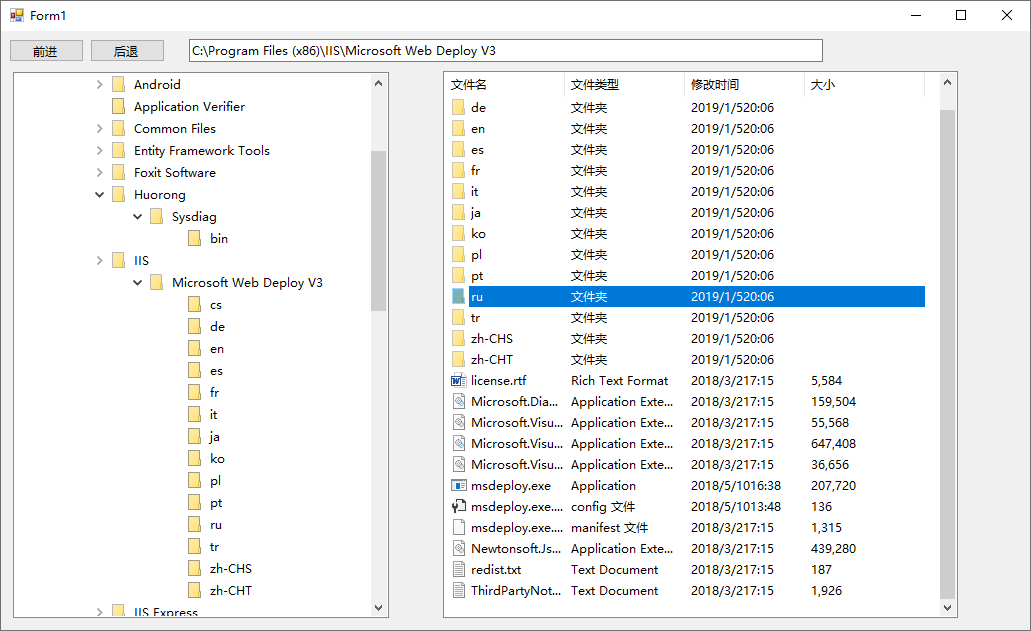
Task: Click Application Verifier folder icon
Action: tap(118, 106)
